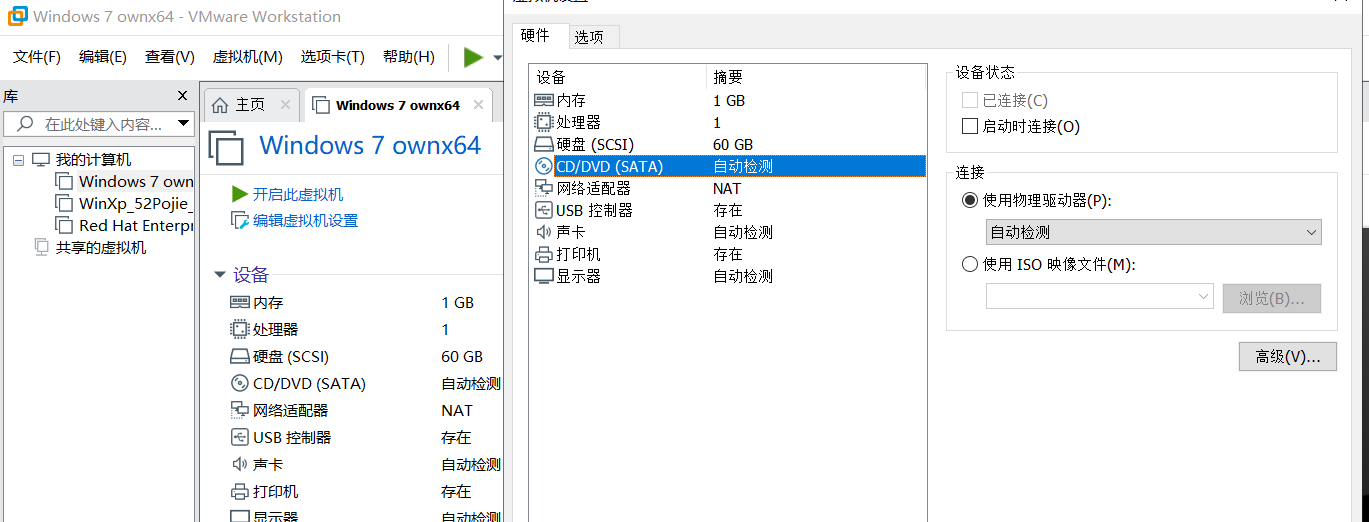Viewport: 1369px width, 522px height.
Task: Toggle 已连接(C) checkbox
Action: [x=969, y=101]
